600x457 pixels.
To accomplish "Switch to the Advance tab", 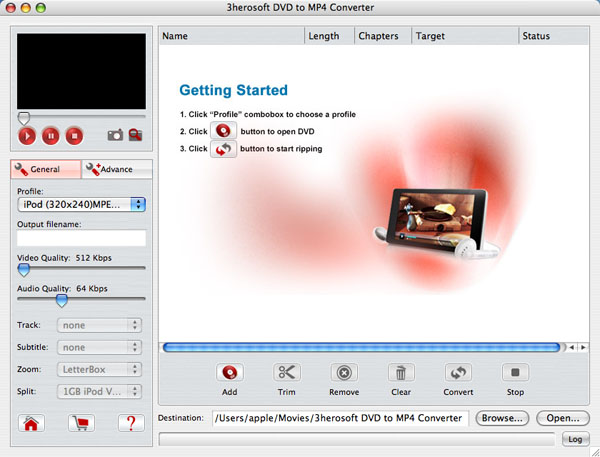I will [116, 170].
